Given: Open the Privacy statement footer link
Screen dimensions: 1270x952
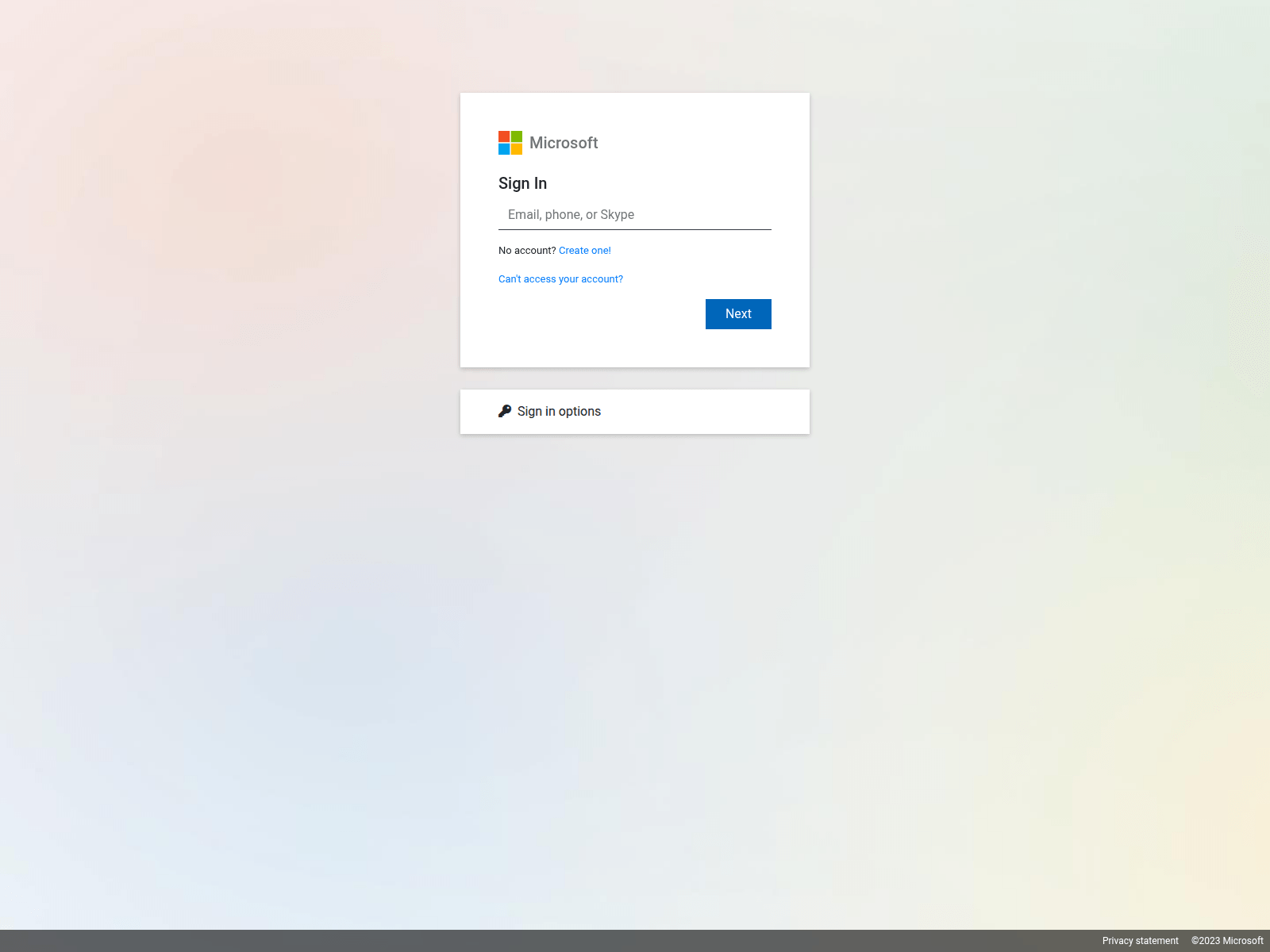Looking at the screenshot, I should [1140, 941].
